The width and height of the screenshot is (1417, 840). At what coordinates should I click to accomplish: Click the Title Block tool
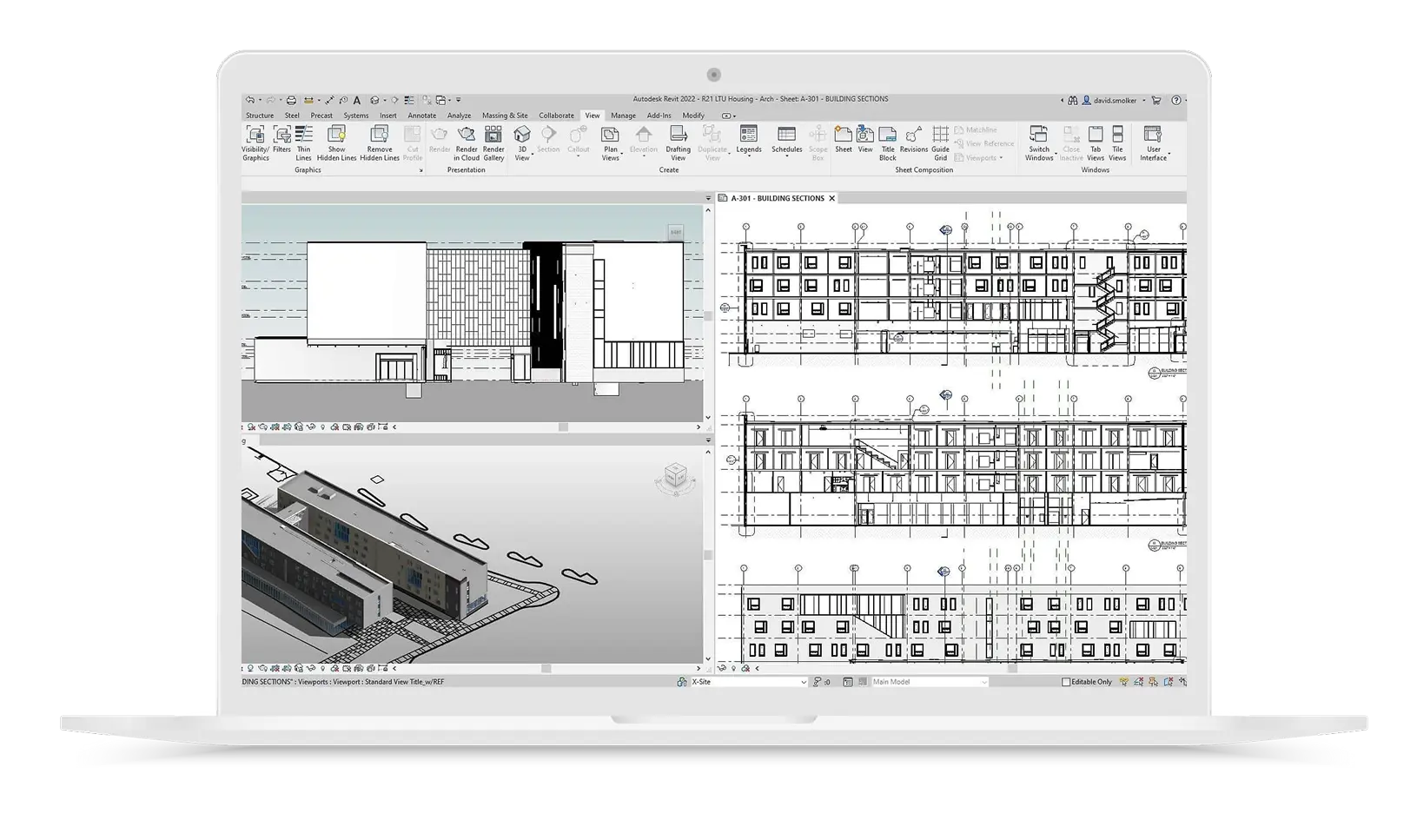[887, 143]
